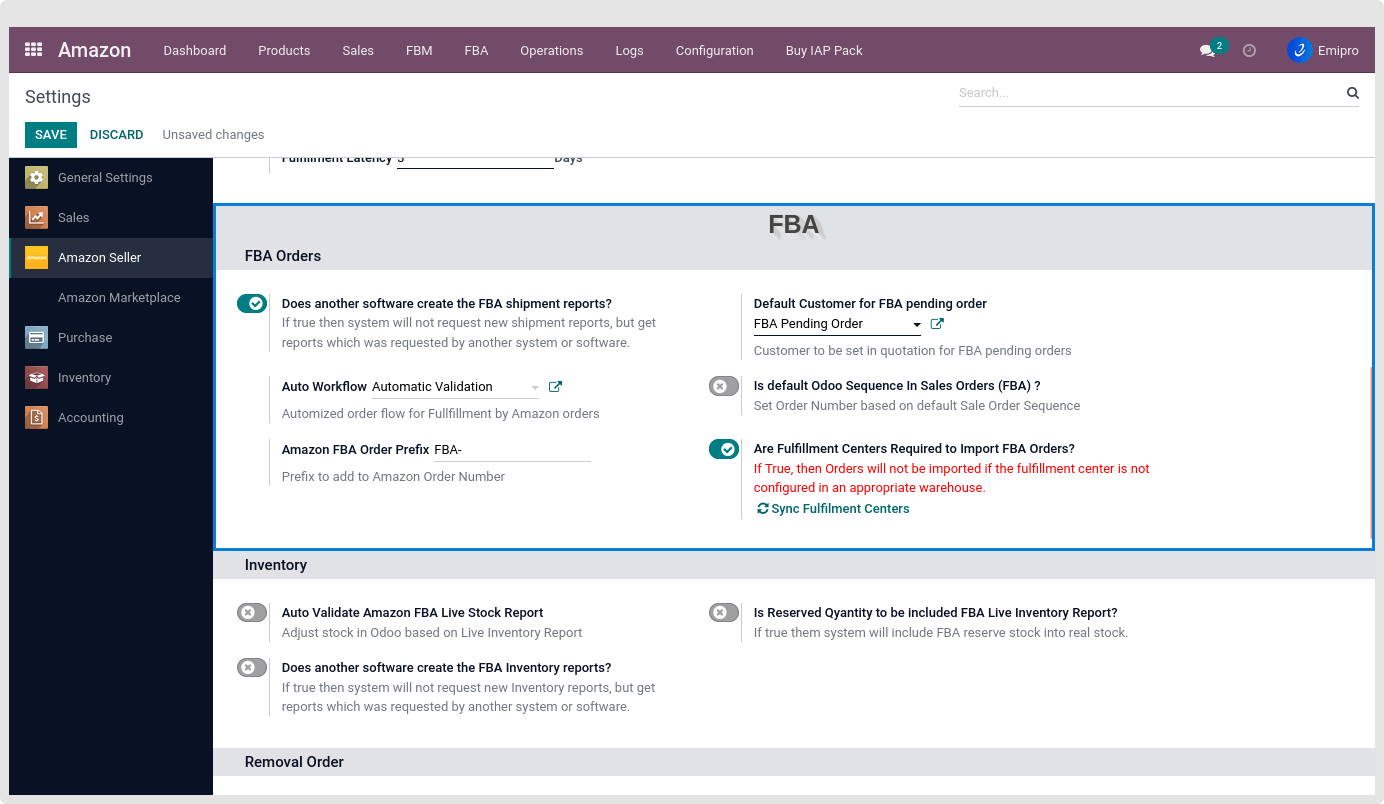Open the Configuration menu

pyautogui.click(x=714, y=51)
